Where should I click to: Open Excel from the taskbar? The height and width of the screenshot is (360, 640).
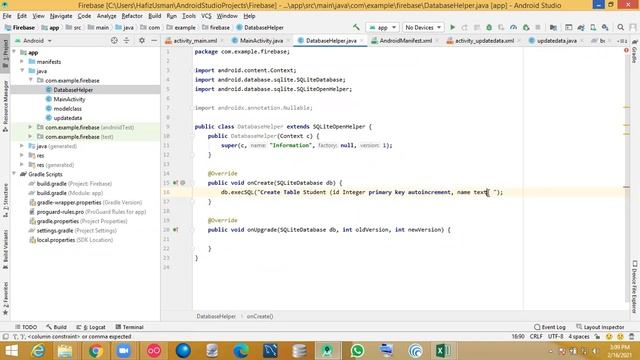click(444, 351)
